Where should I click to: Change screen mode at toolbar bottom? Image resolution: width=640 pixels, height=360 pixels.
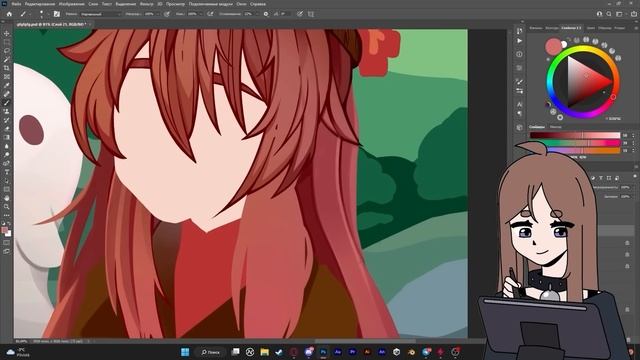(7, 251)
